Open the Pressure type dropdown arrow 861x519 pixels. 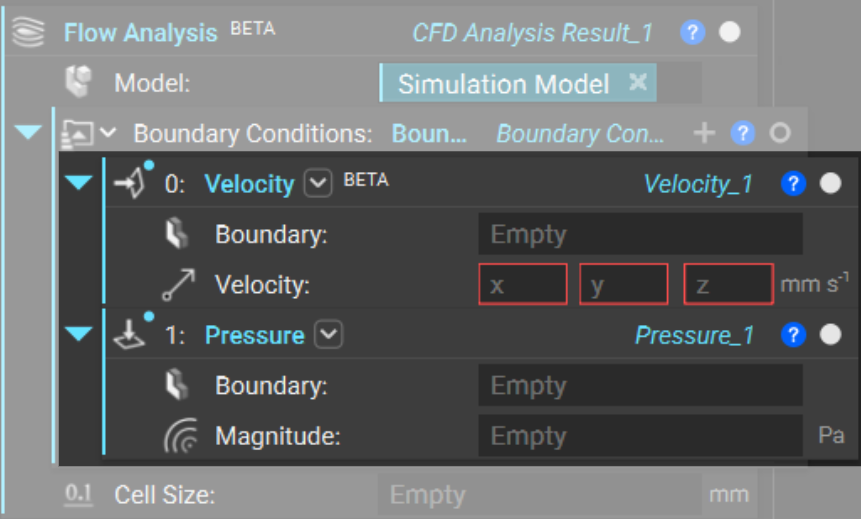328,335
